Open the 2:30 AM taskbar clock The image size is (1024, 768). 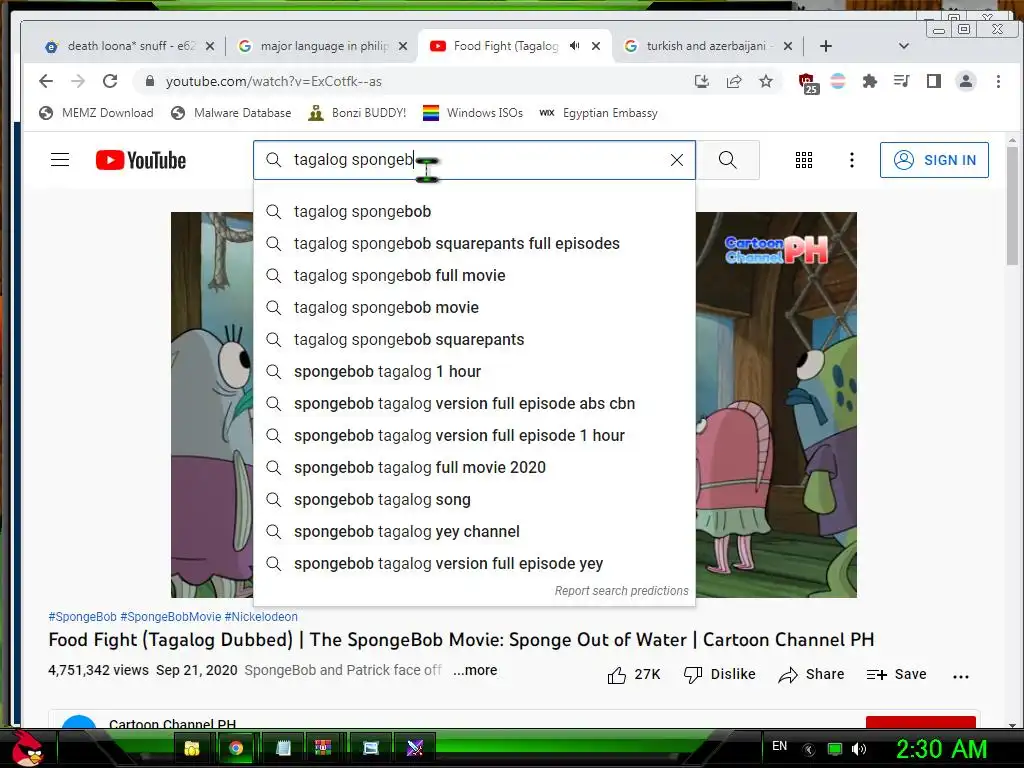click(941, 749)
